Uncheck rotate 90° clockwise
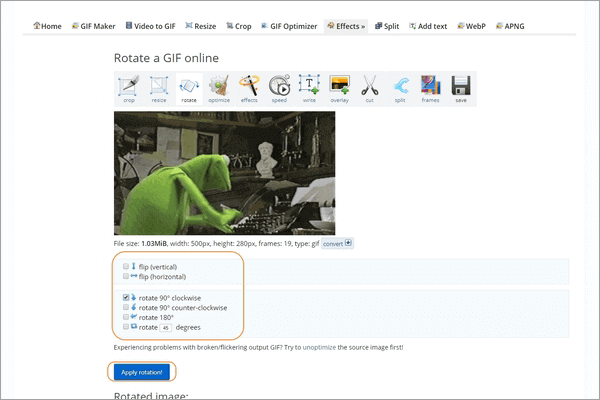The width and height of the screenshot is (600, 400). pyautogui.click(x=126, y=297)
